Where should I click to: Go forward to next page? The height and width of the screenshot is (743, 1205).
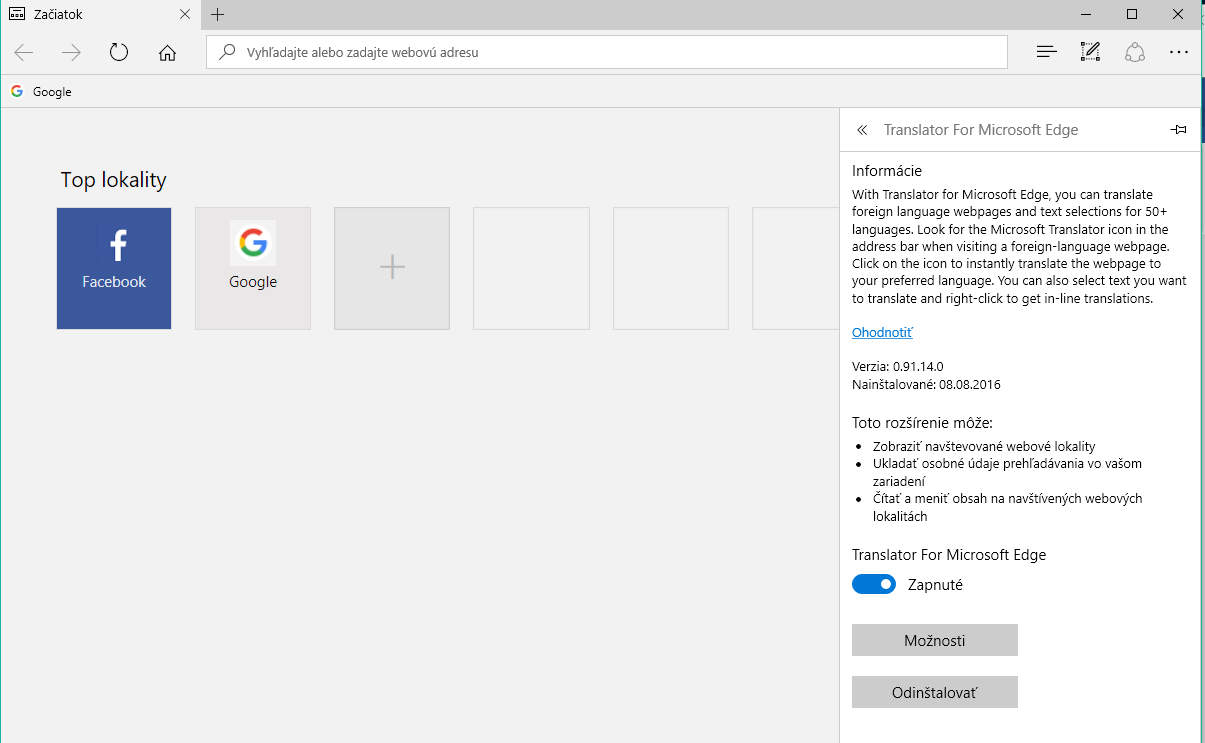click(71, 52)
